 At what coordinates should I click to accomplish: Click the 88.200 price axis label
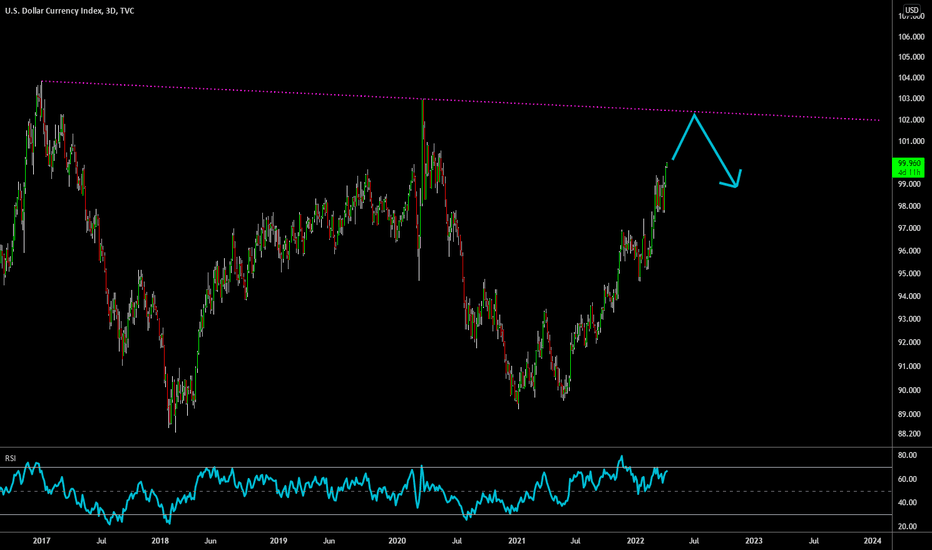point(911,433)
